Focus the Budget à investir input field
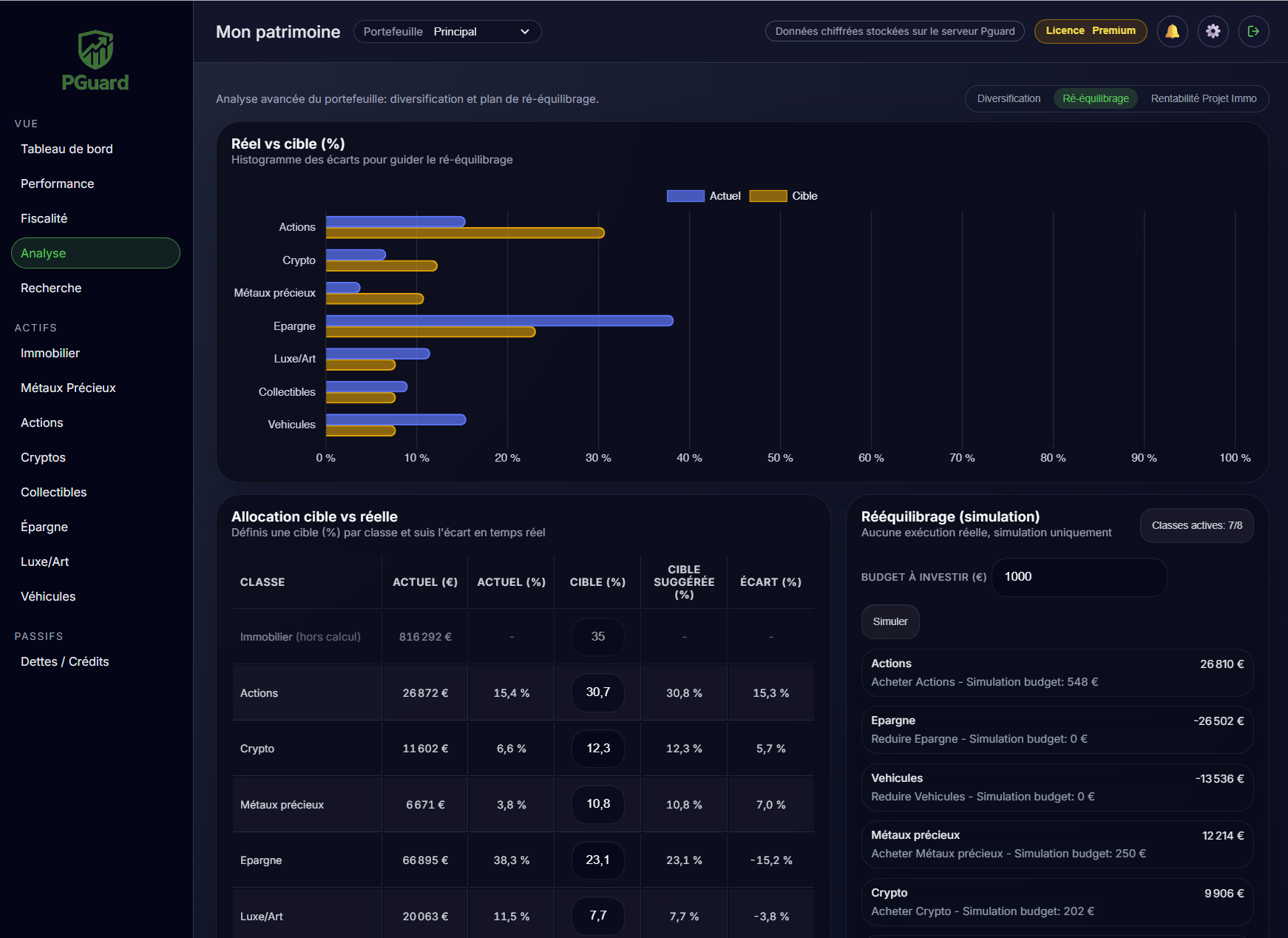The width and height of the screenshot is (1288, 938). [x=1078, y=577]
